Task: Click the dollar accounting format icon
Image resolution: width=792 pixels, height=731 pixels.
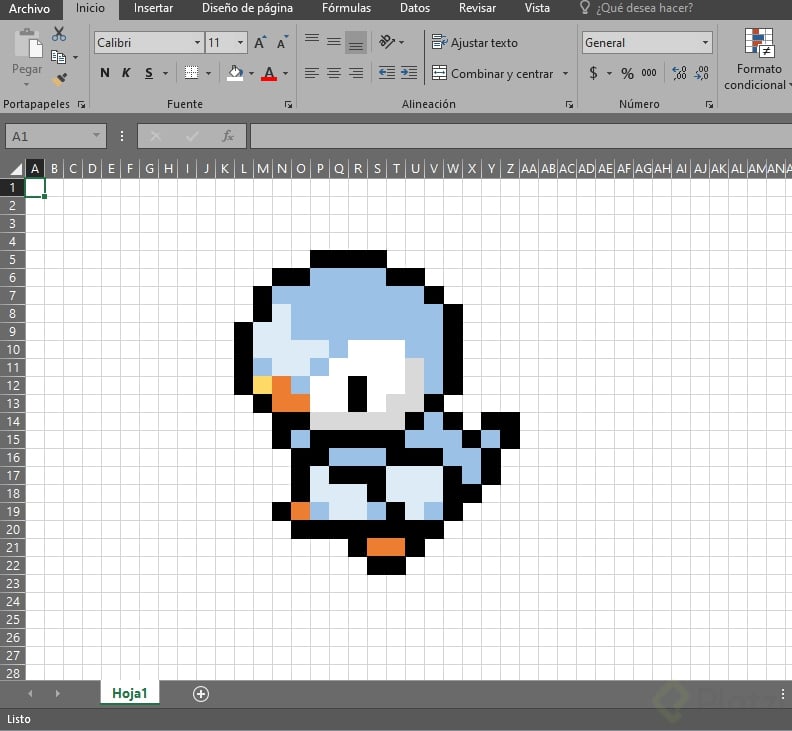Action: point(593,73)
